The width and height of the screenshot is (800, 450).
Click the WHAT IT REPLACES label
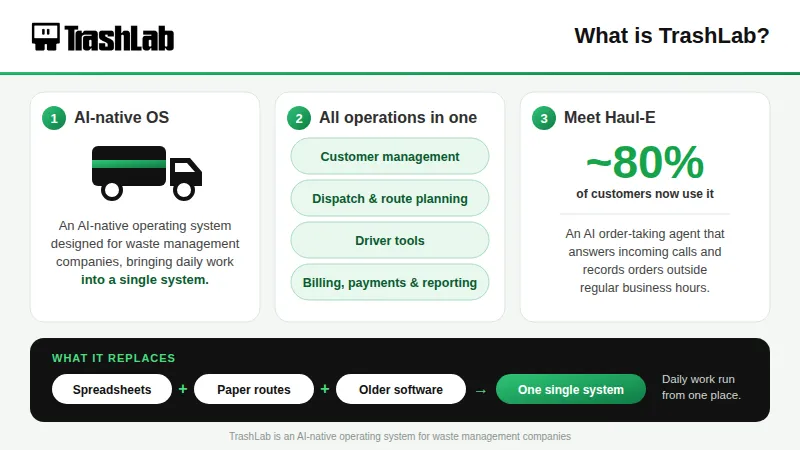[113, 358]
